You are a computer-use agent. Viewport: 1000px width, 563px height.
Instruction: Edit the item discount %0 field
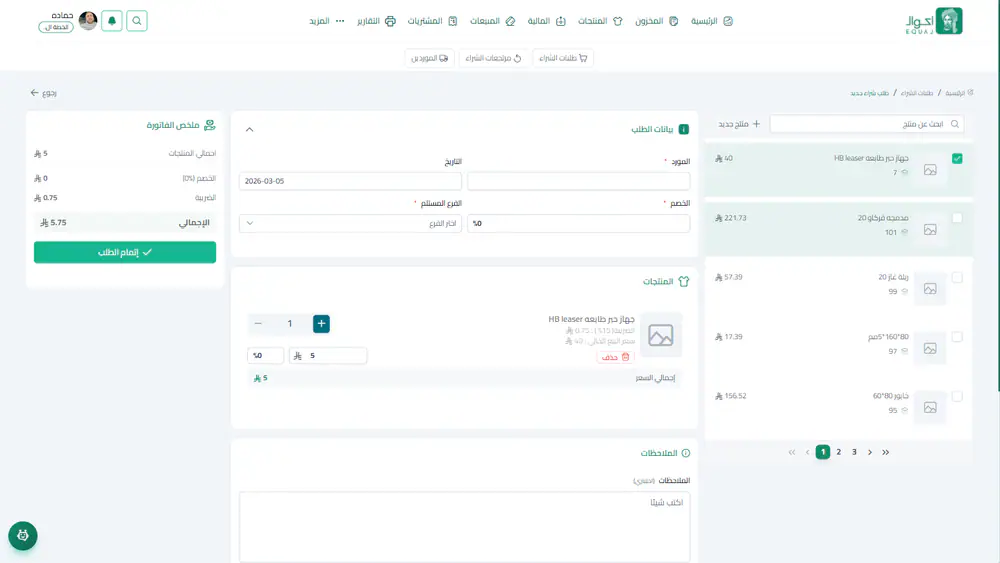[265, 355]
